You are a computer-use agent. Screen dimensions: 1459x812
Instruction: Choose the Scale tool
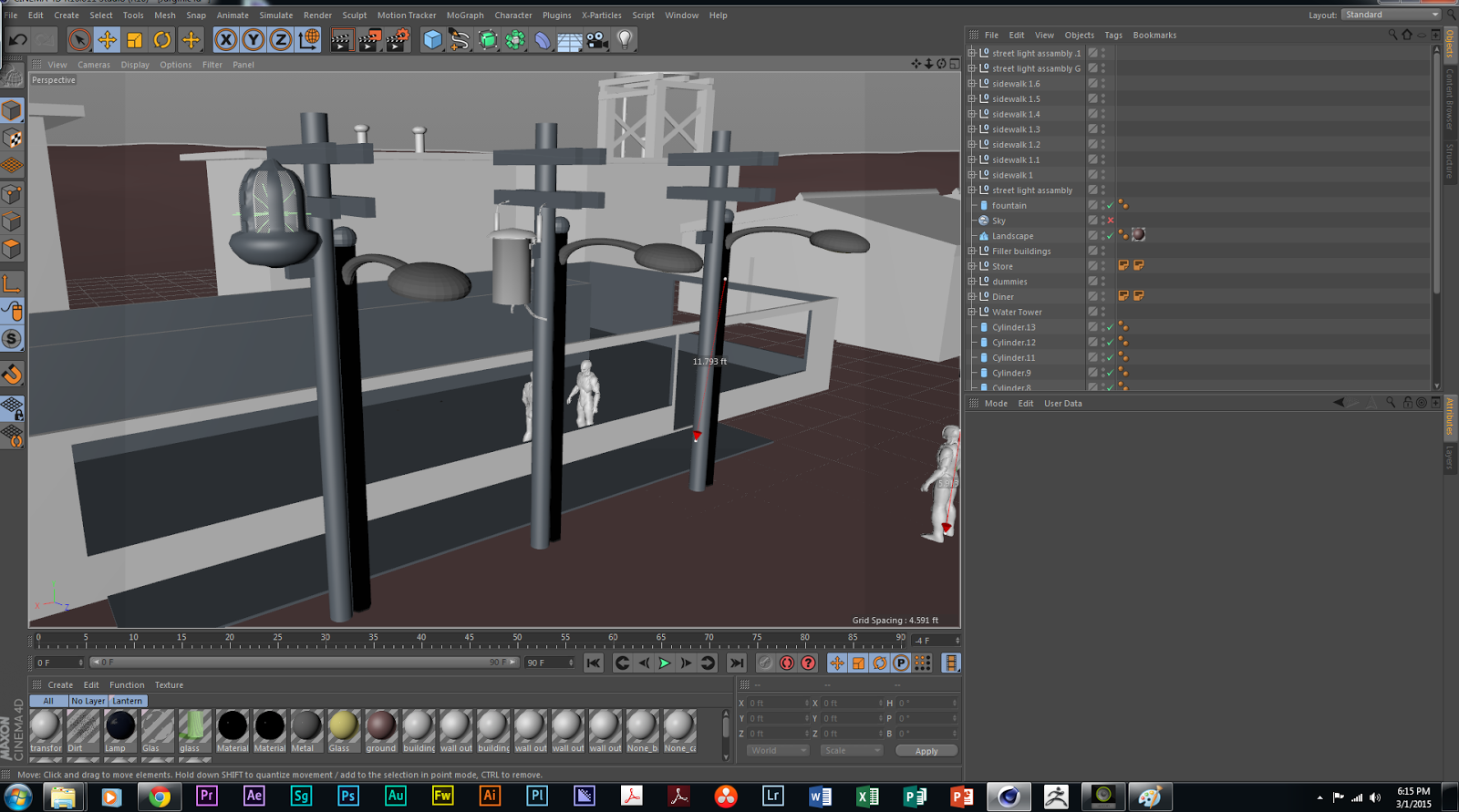click(135, 39)
